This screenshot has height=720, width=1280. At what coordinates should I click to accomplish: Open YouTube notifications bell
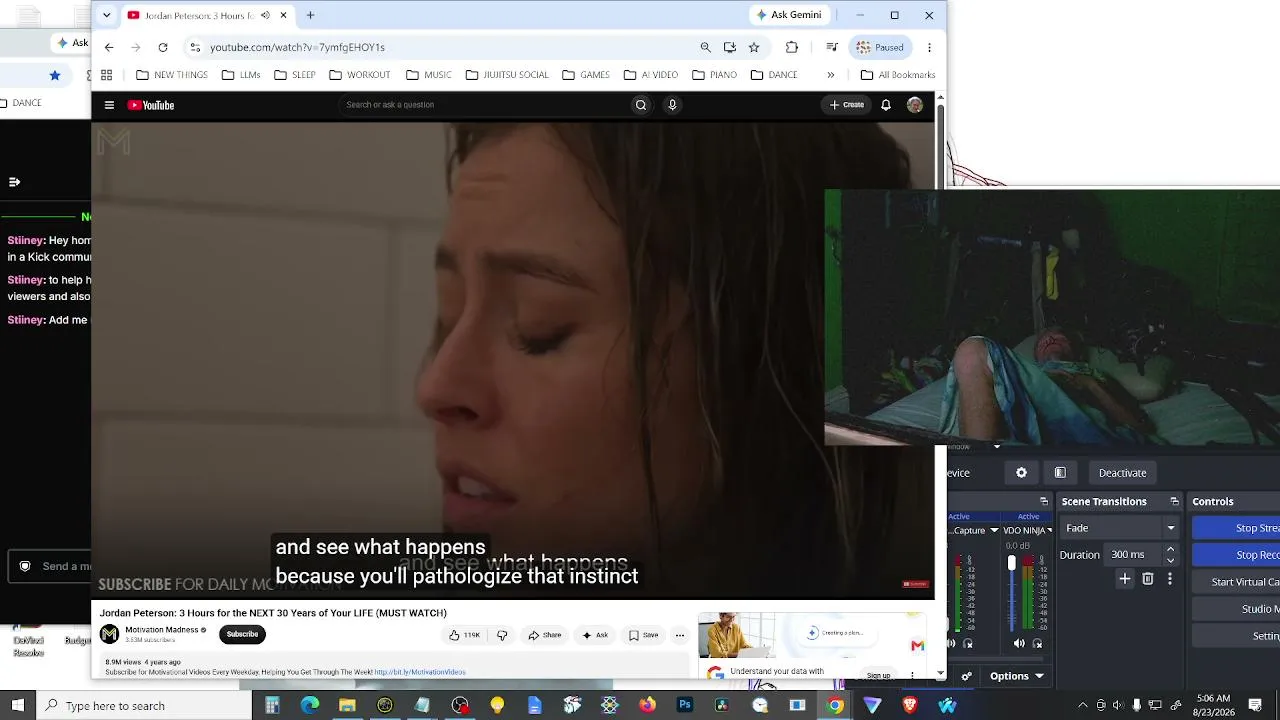click(x=886, y=105)
